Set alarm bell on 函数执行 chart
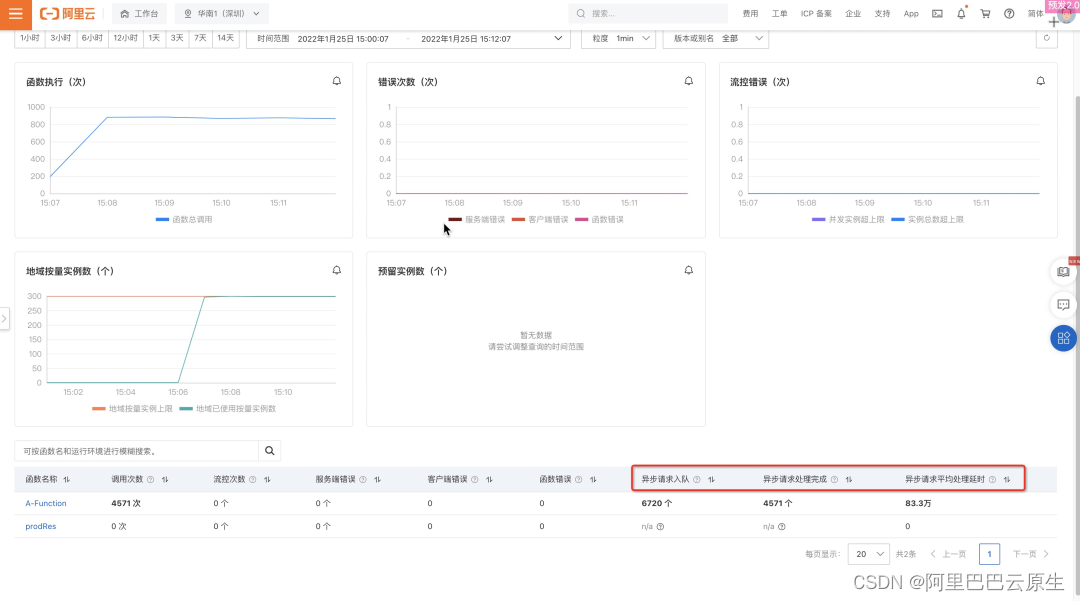 point(337,81)
